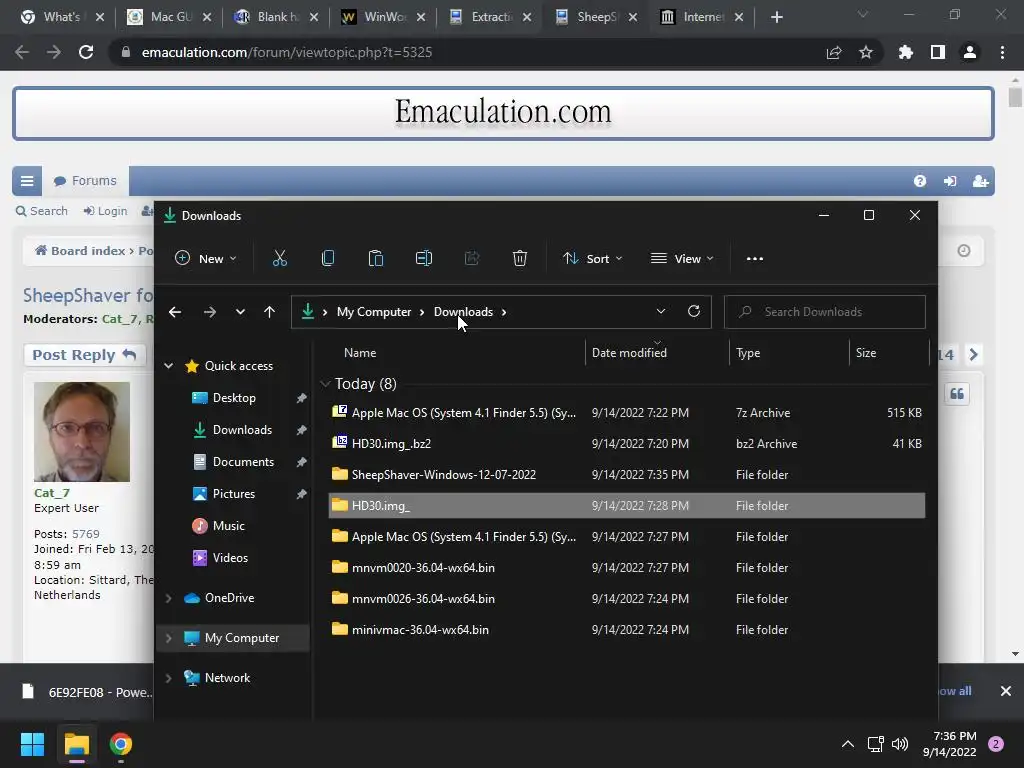Bookmark this page with the star icon
Viewport: 1024px width, 768px height.
click(x=866, y=52)
